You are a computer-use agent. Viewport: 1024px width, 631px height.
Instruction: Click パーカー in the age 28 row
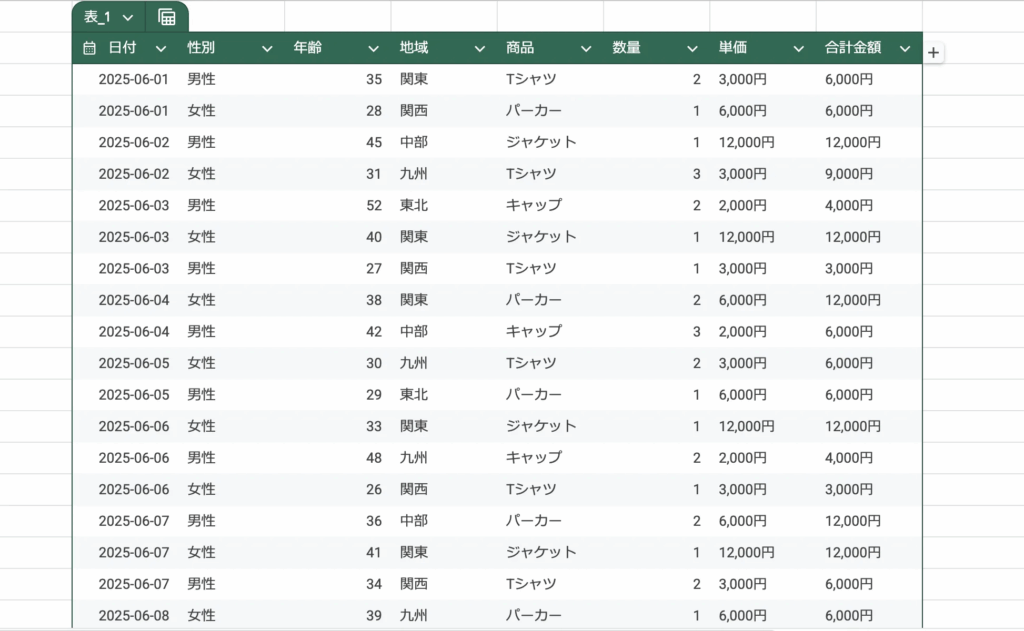pyautogui.click(x=534, y=110)
